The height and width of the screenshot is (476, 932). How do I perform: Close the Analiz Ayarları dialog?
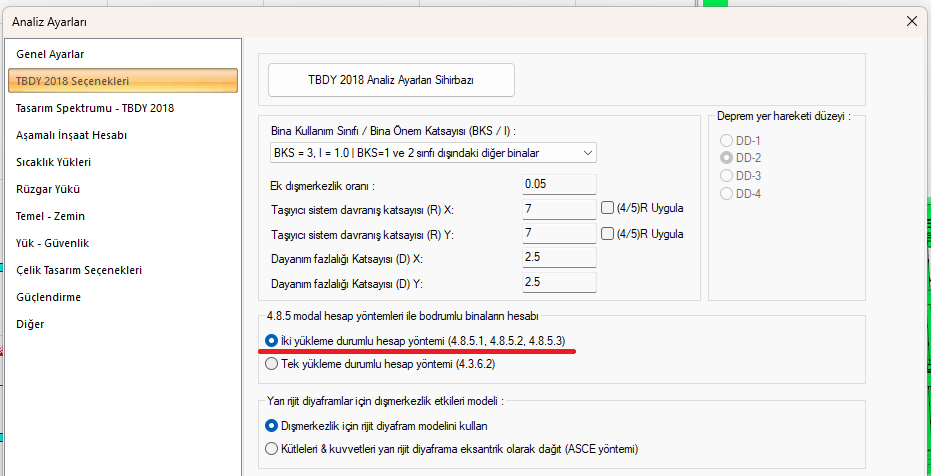(x=911, y=20)
